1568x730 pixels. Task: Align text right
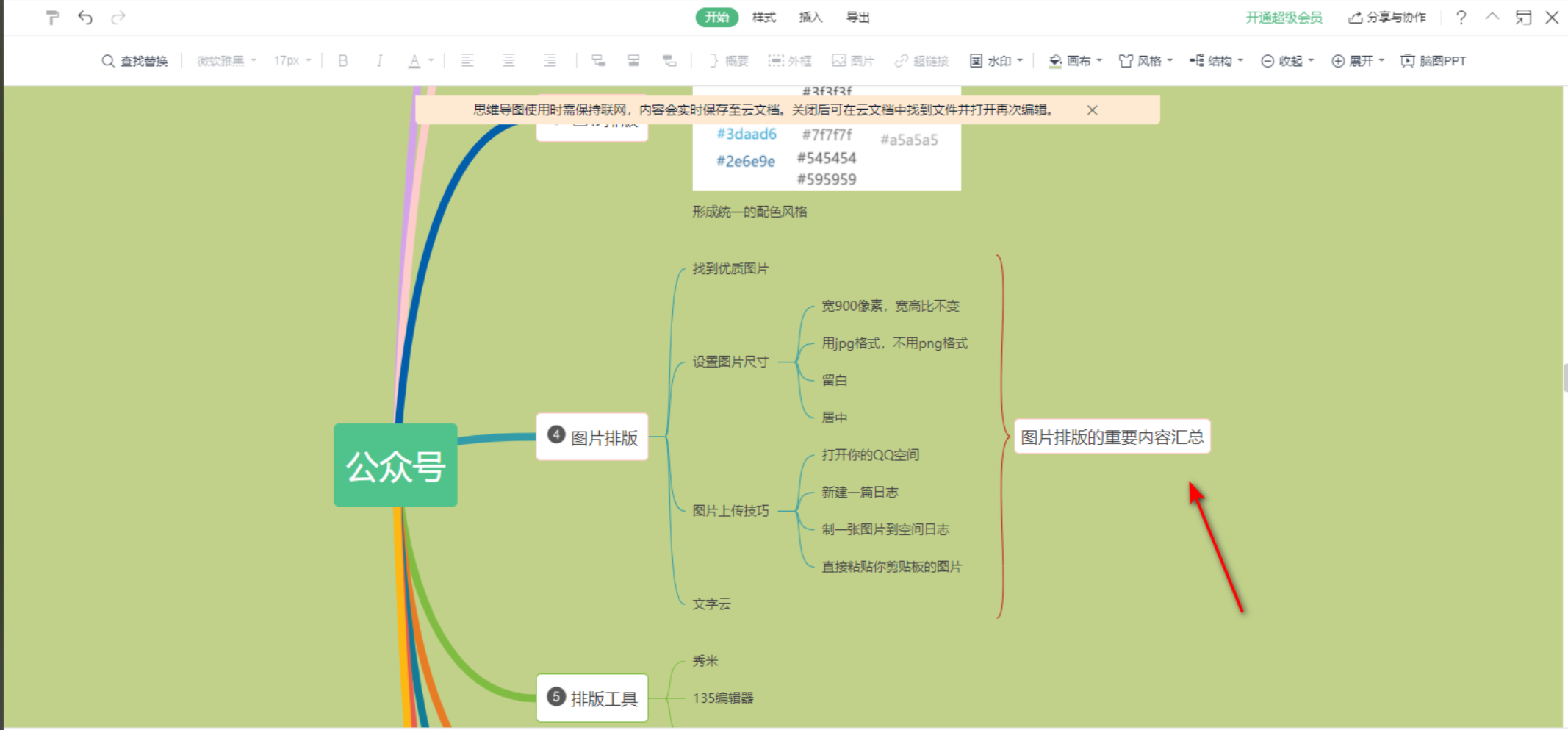[550, 61]
